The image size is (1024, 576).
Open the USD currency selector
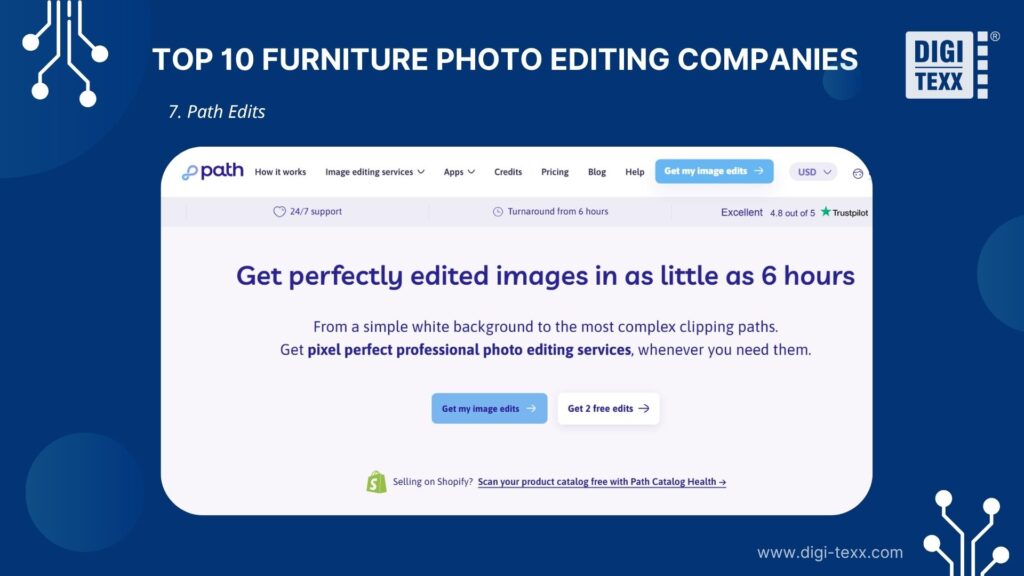coord(814,172)
